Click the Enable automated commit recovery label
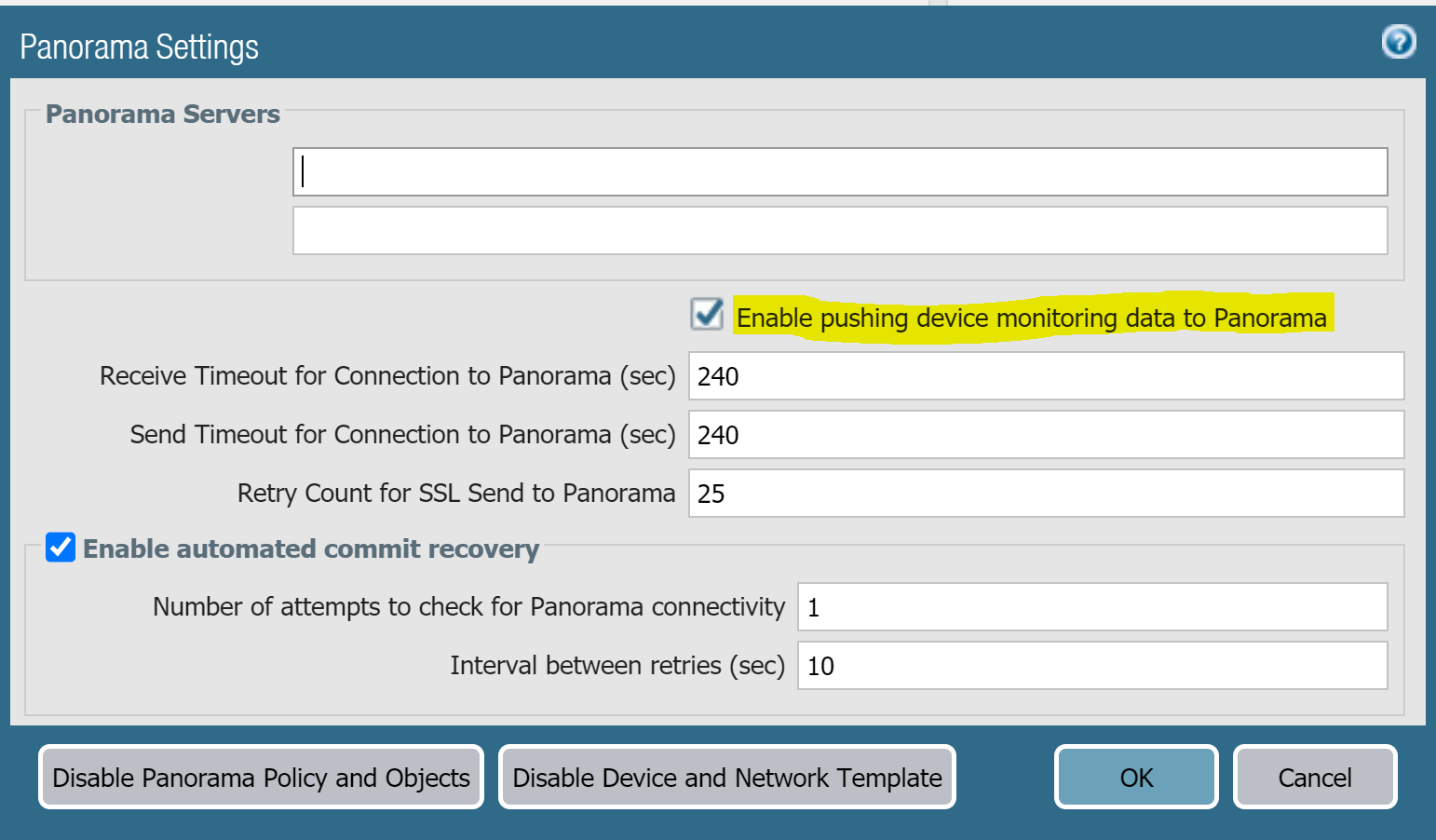The image size is (1436, 840). [x=311, y=549]
